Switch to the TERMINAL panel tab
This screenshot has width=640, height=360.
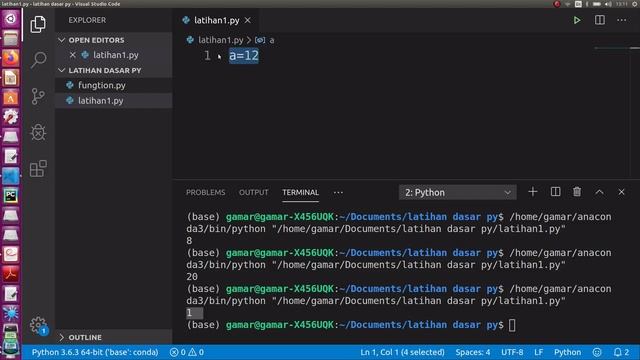(300, 192)
